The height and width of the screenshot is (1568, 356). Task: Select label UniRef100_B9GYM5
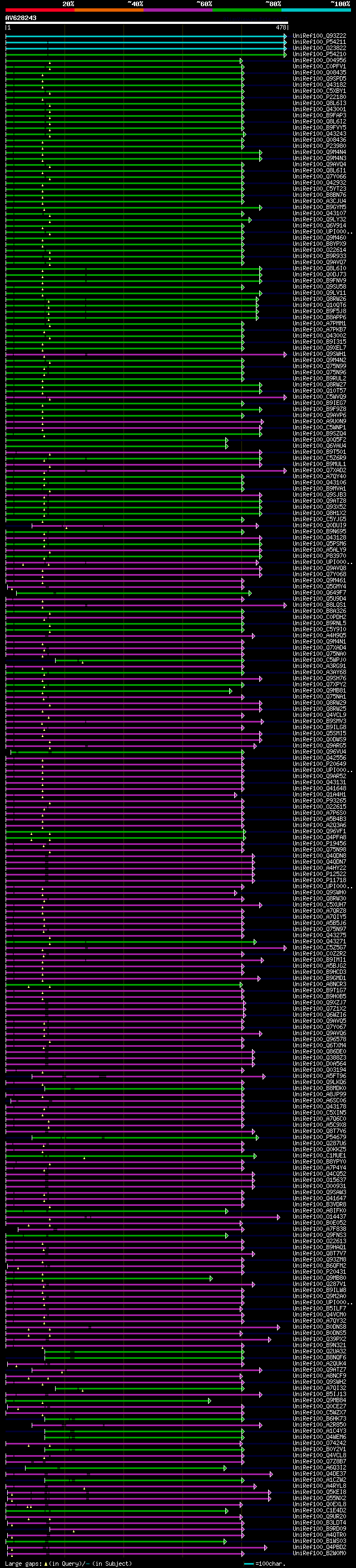pyautogui.click(x=319, y=207)
